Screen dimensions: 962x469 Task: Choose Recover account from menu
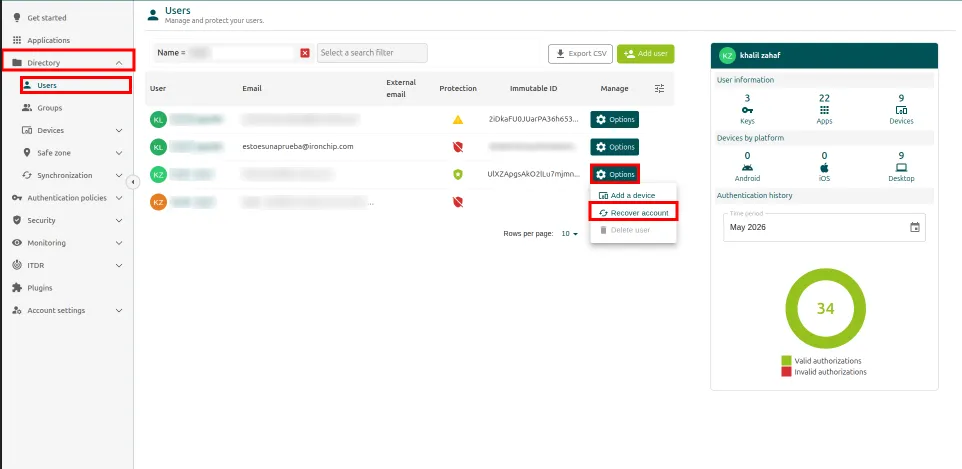(x=633, y=212)
